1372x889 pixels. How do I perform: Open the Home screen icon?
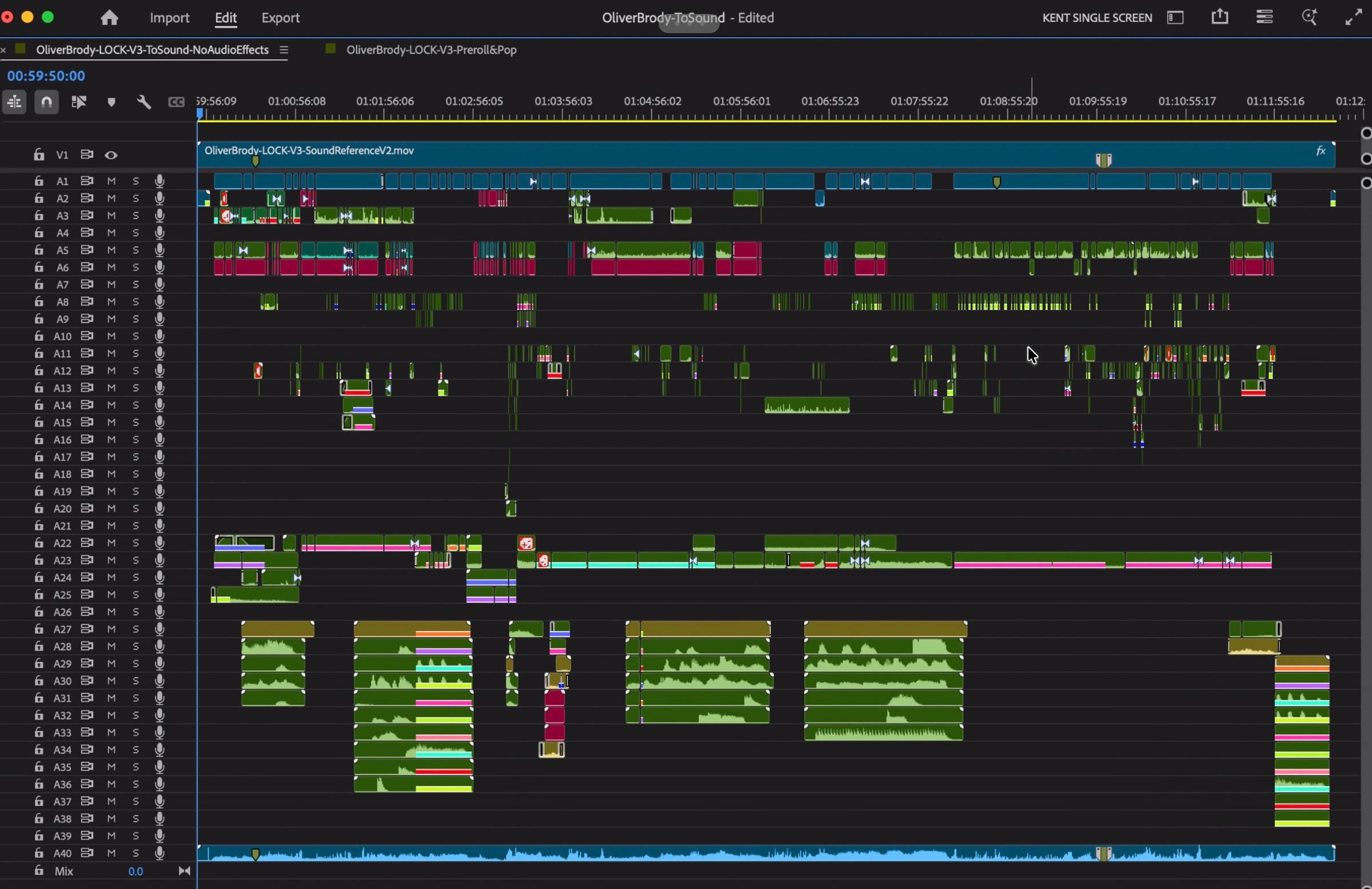tap(109, 18)
